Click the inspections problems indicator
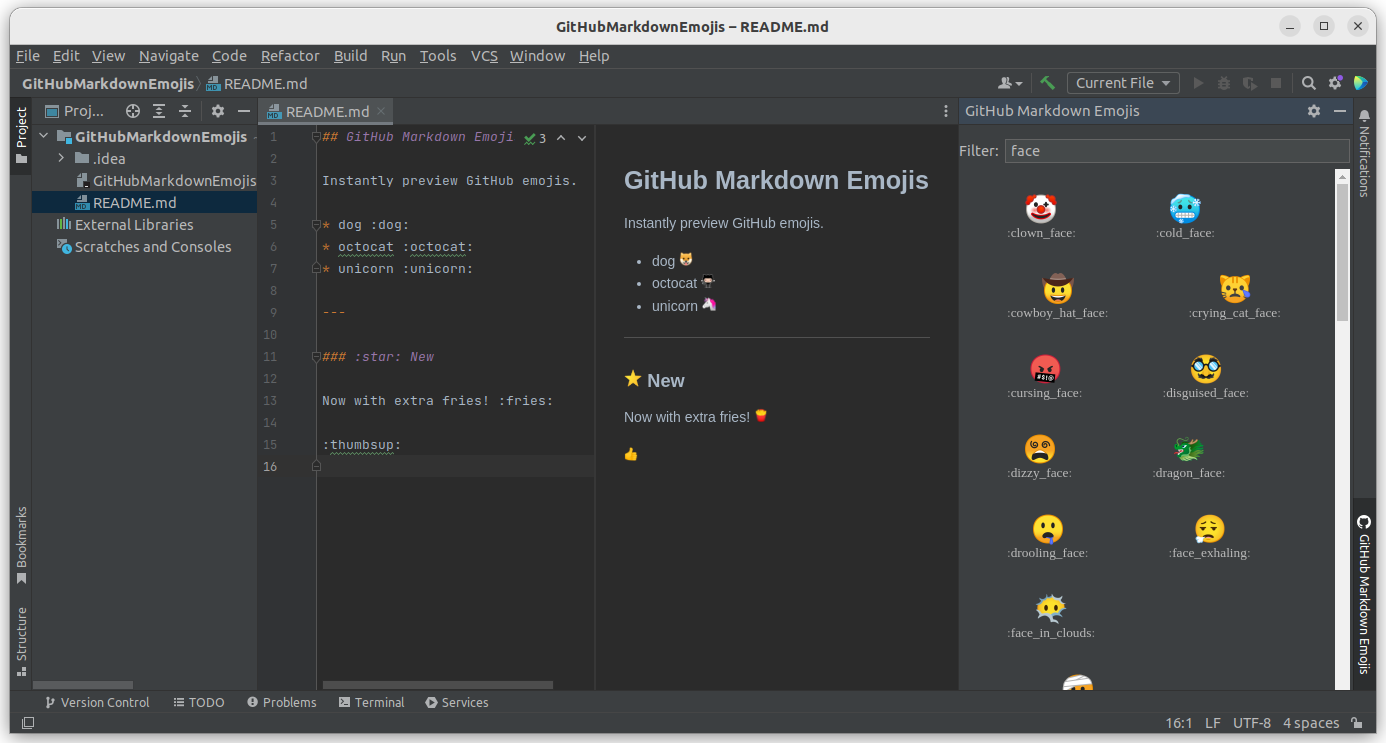This screenshot has height=743, width=1386. click(x=535, y=138)
